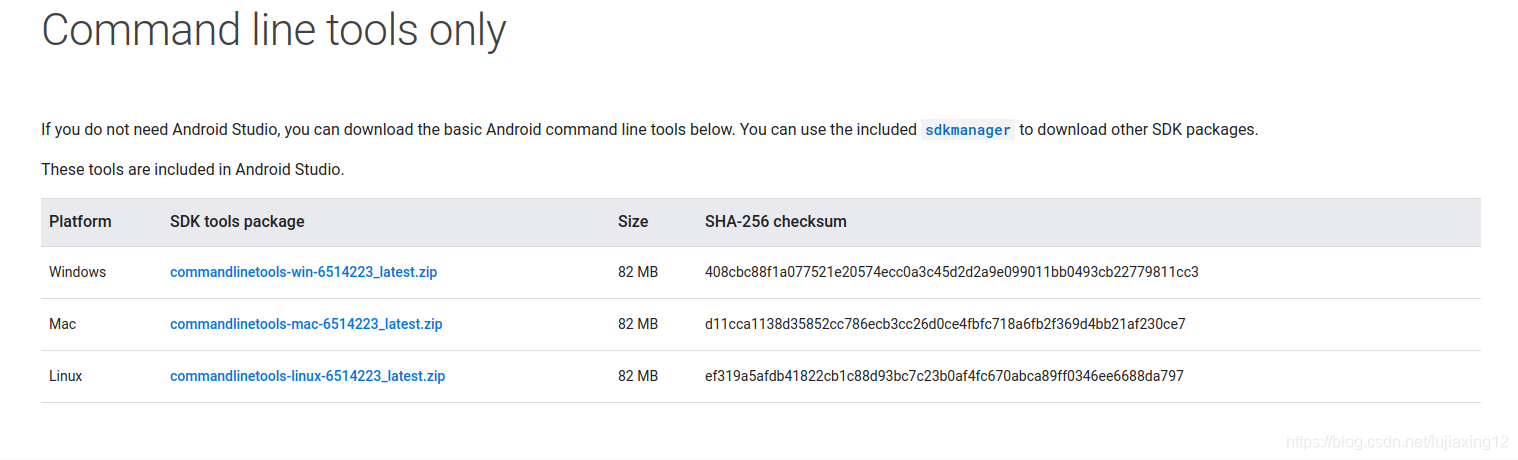The width and height of the screenshot is (1518, 460).
Task: Click the blog.csdn.net watermark text
Action: click(x=1397, y=441)
